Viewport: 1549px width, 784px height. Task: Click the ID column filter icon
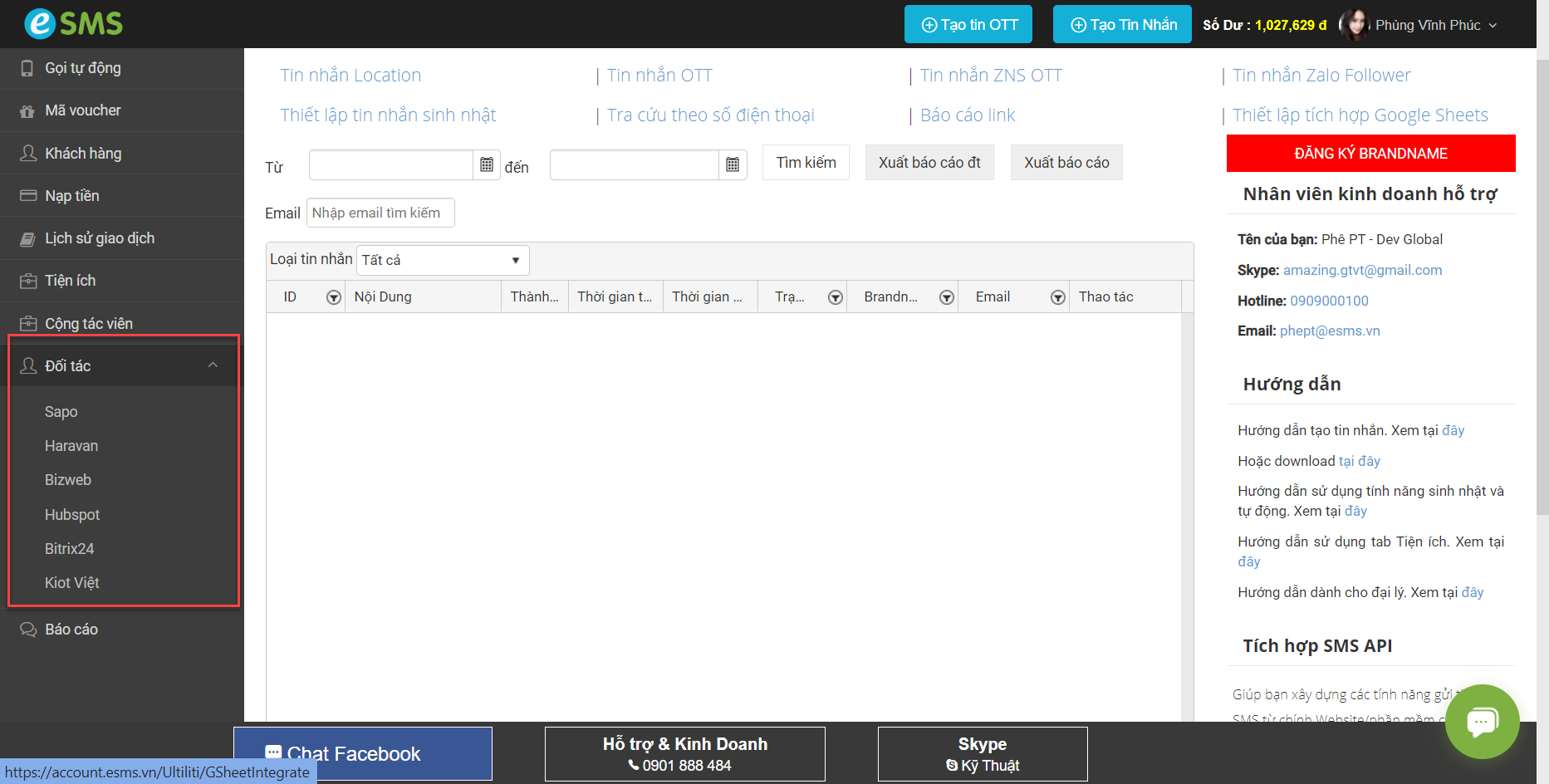(x=333, y=297)
